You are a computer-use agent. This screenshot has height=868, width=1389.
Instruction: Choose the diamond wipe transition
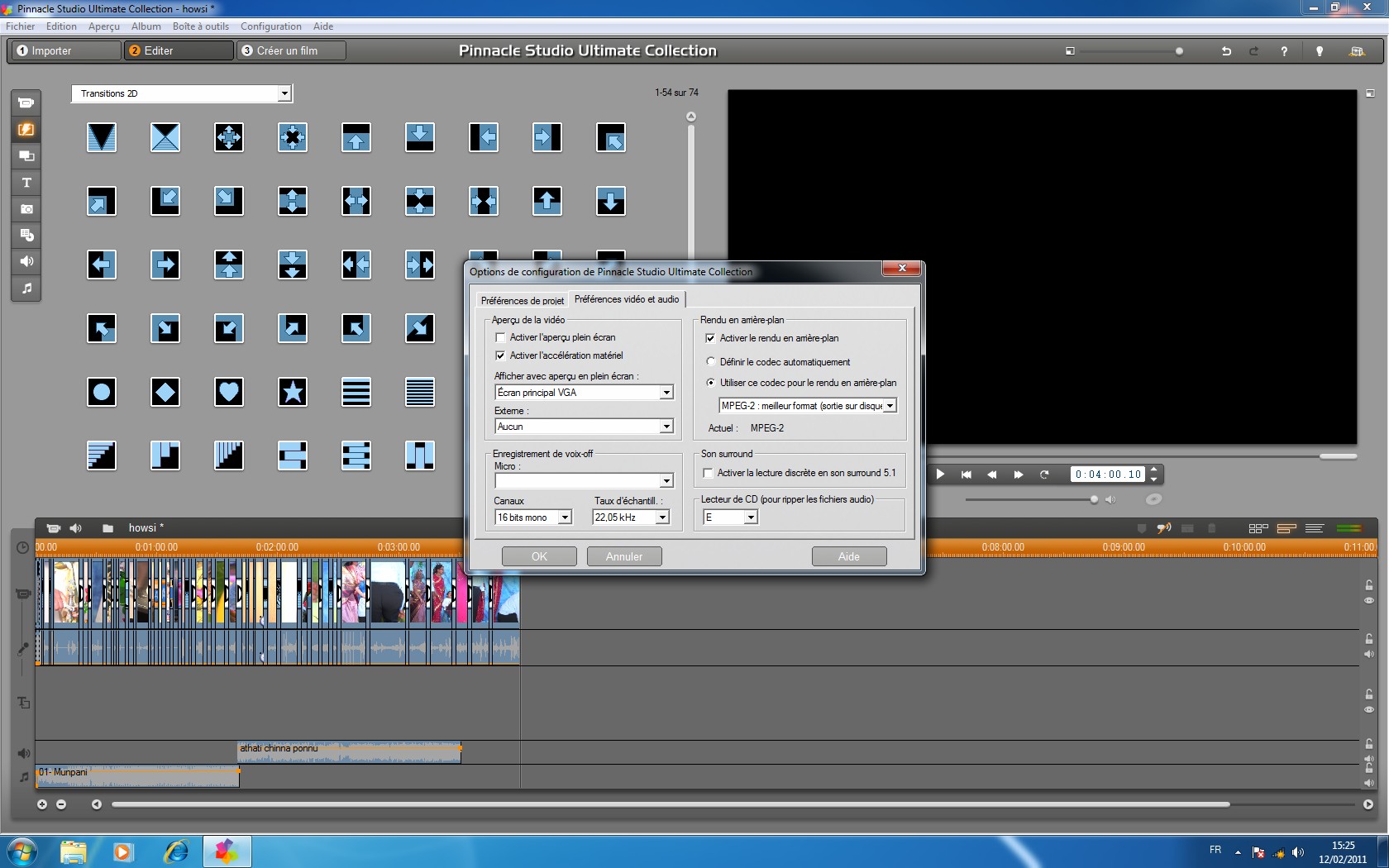(165, 392)
